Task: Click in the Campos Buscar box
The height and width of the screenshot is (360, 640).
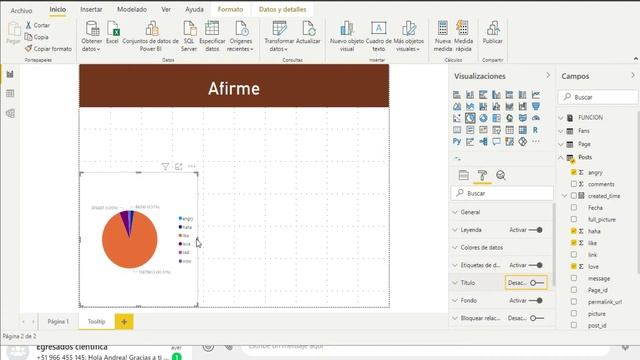Action: coord(598,97)
